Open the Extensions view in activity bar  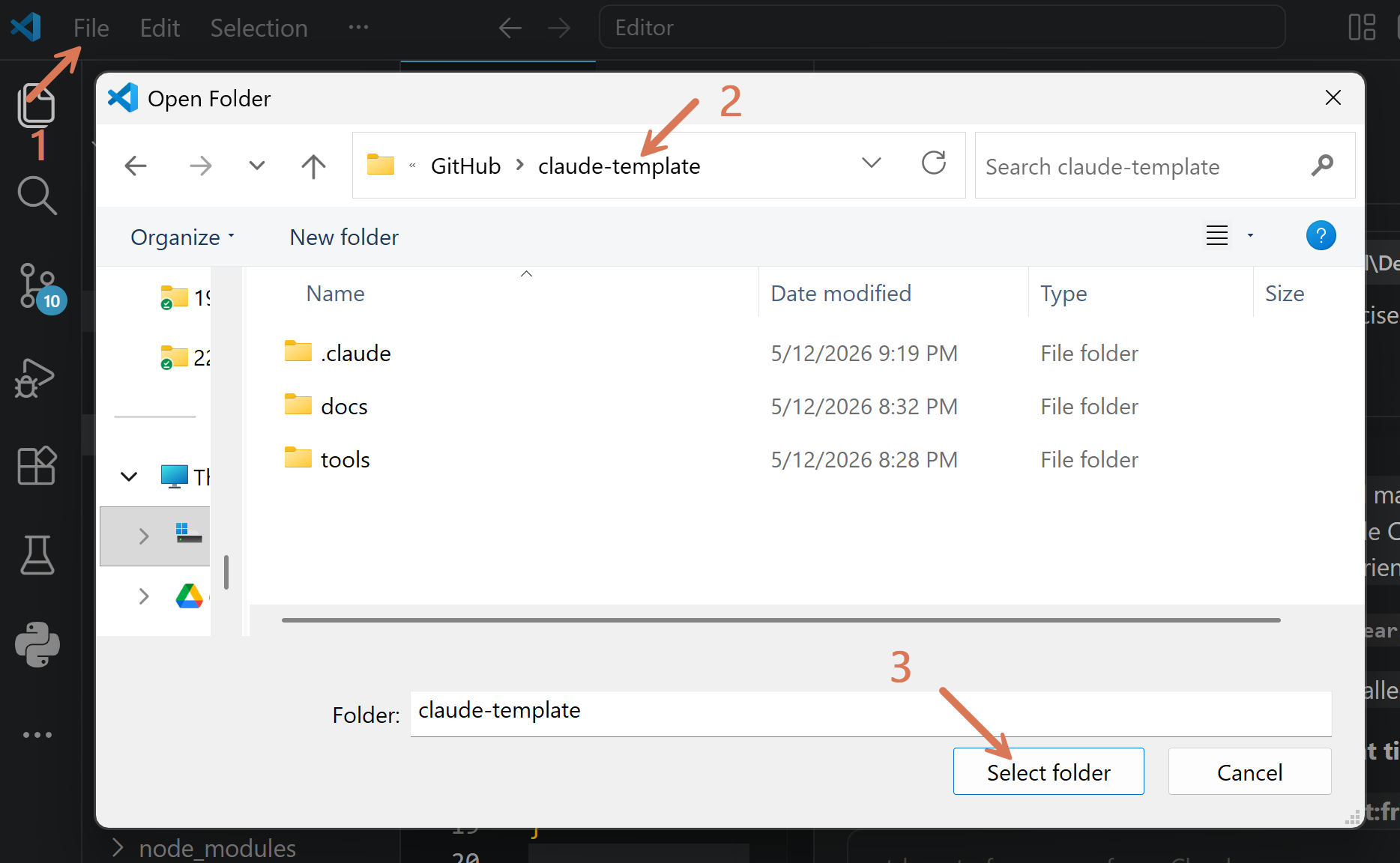point(36,465)
